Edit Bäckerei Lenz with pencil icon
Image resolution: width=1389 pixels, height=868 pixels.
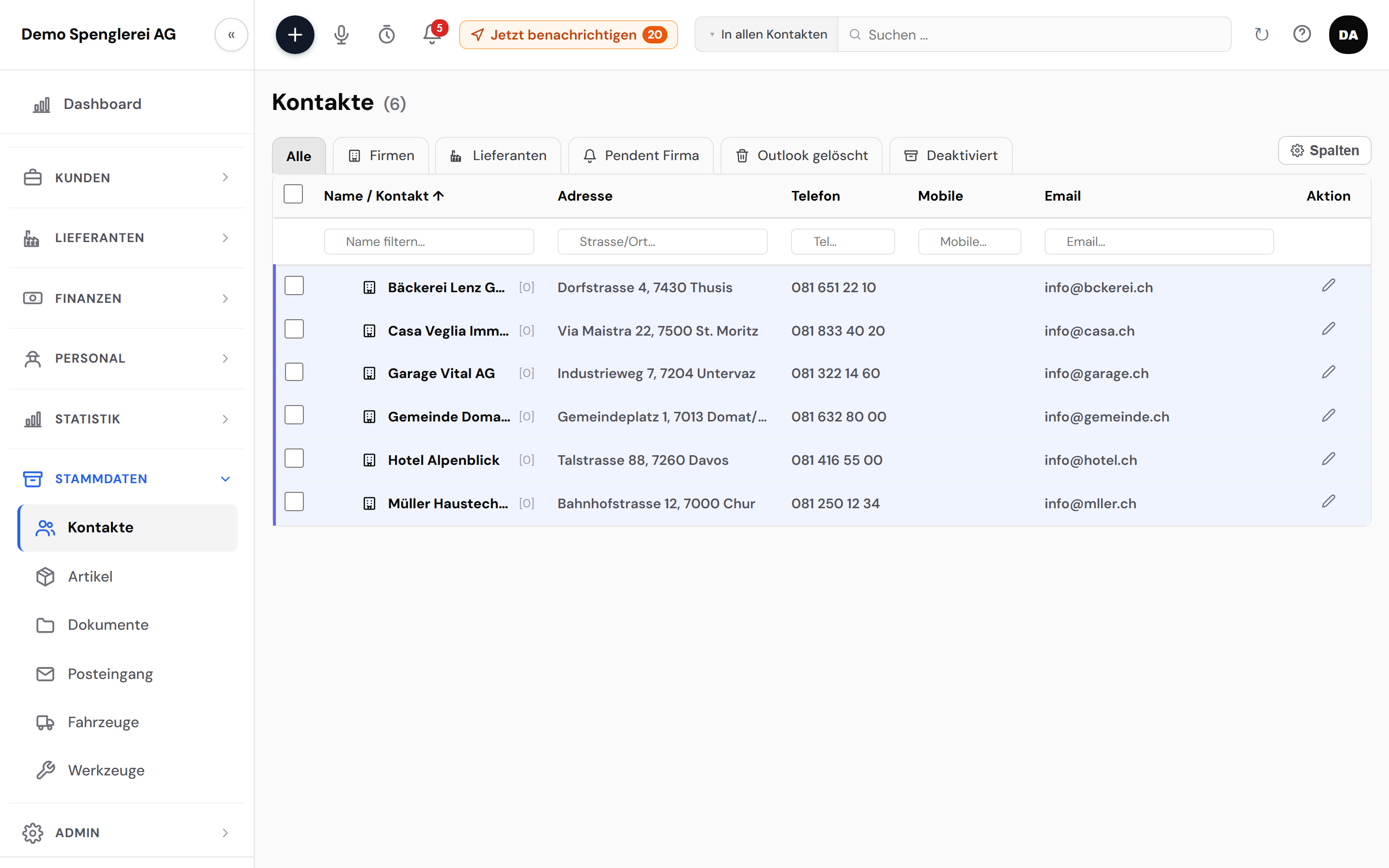[x=1328, y=286]
